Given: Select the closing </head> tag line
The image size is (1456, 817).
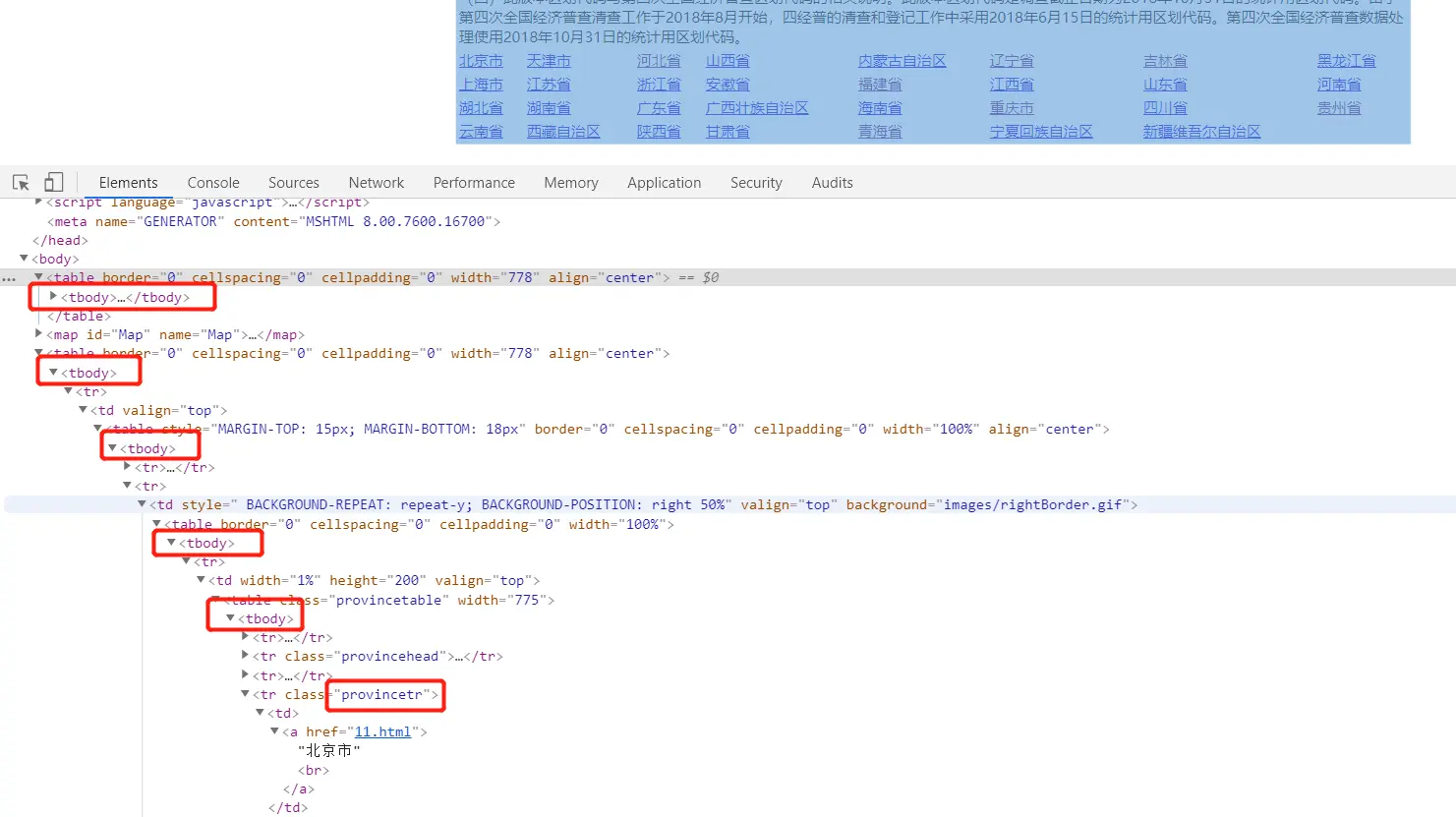Looking at the screenshot, I should (60, 241).
